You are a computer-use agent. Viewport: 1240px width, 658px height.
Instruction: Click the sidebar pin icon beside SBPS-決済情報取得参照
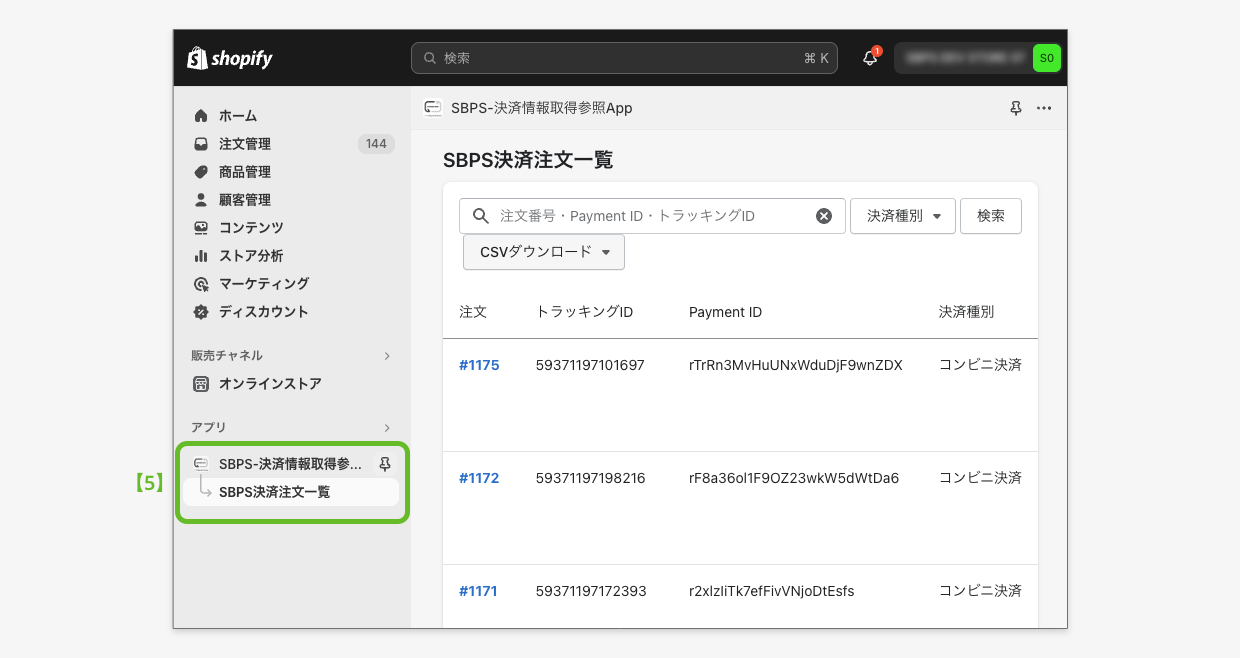(385, 464)
